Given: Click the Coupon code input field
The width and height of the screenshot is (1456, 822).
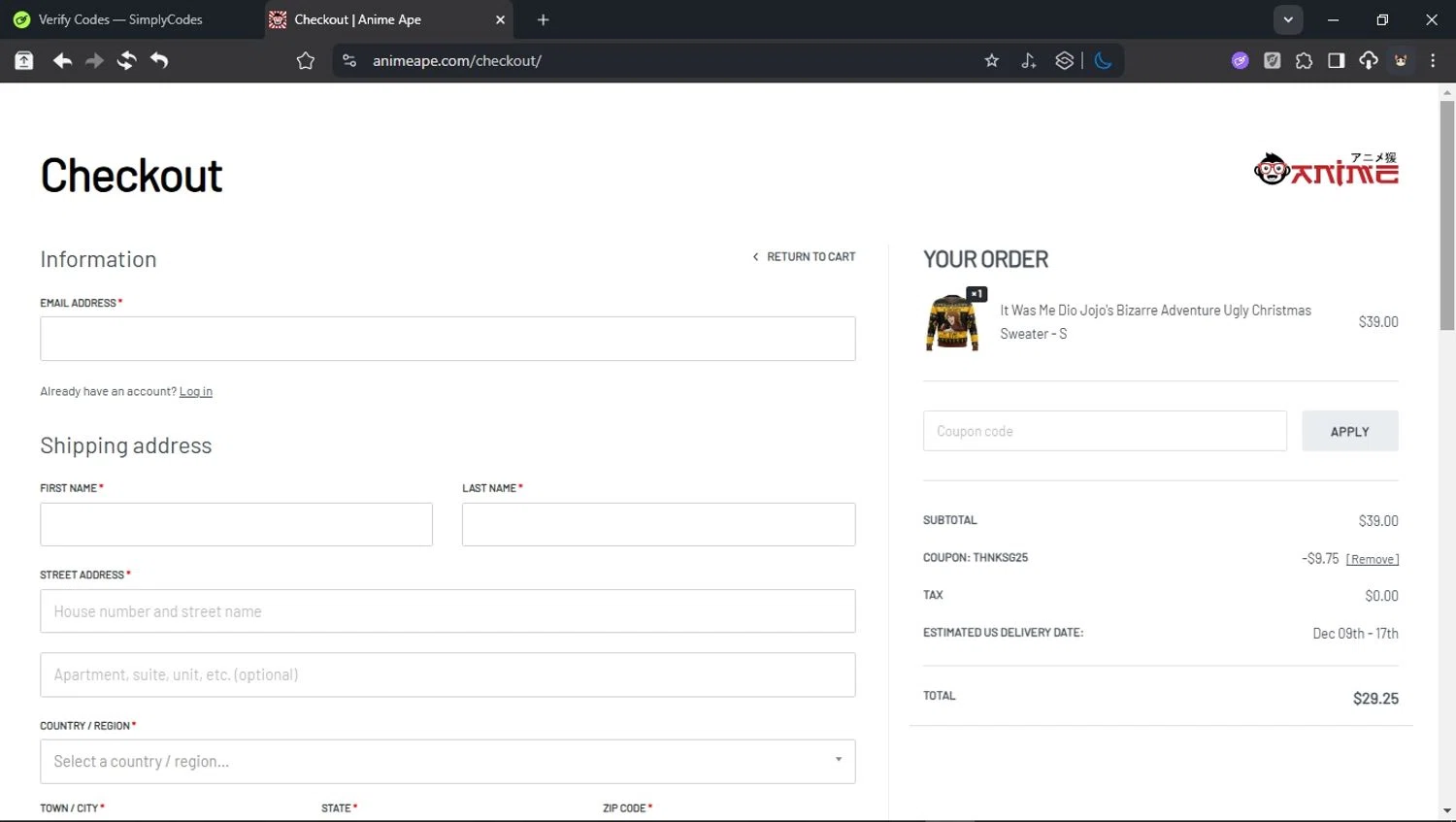Looking at the screenshot, I should point(1105,431).
